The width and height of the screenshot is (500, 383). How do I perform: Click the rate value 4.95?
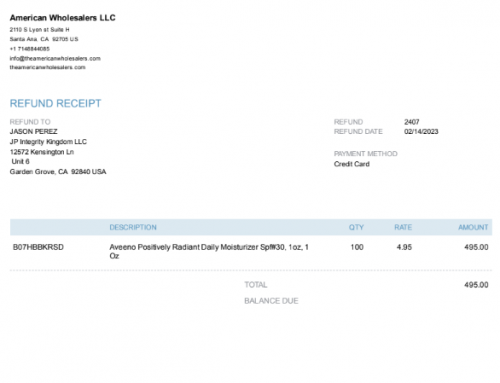(404, 247)
